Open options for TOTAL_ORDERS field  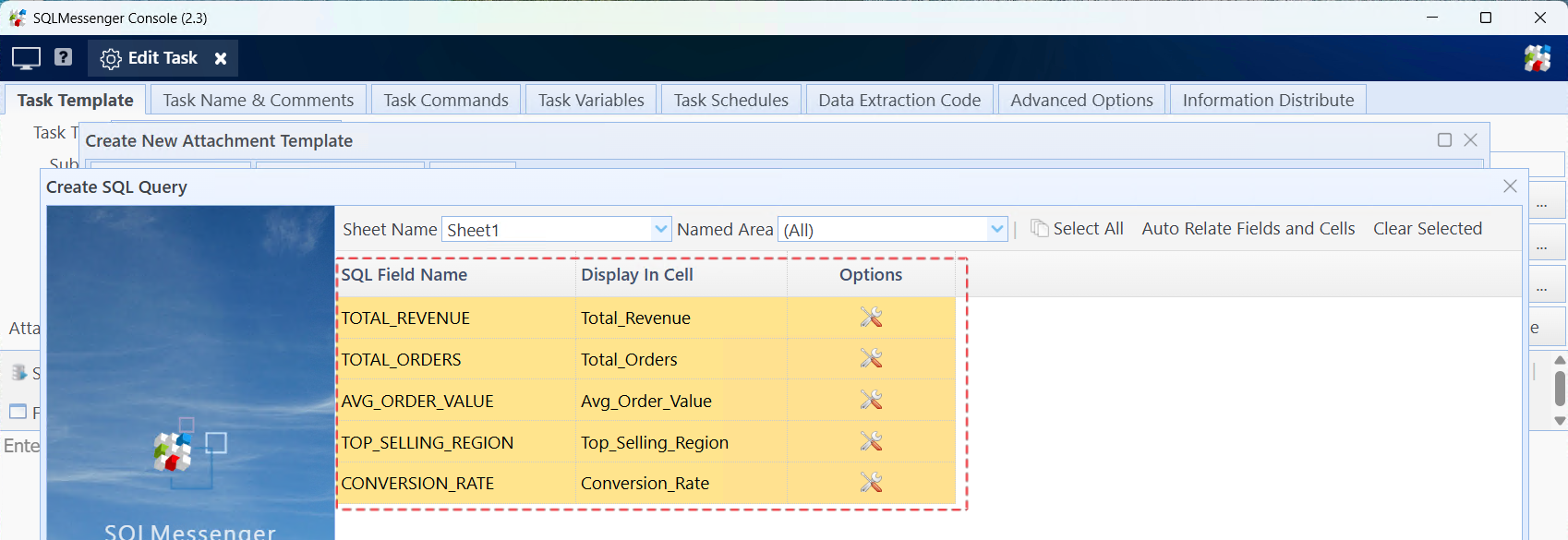point(871,358)
